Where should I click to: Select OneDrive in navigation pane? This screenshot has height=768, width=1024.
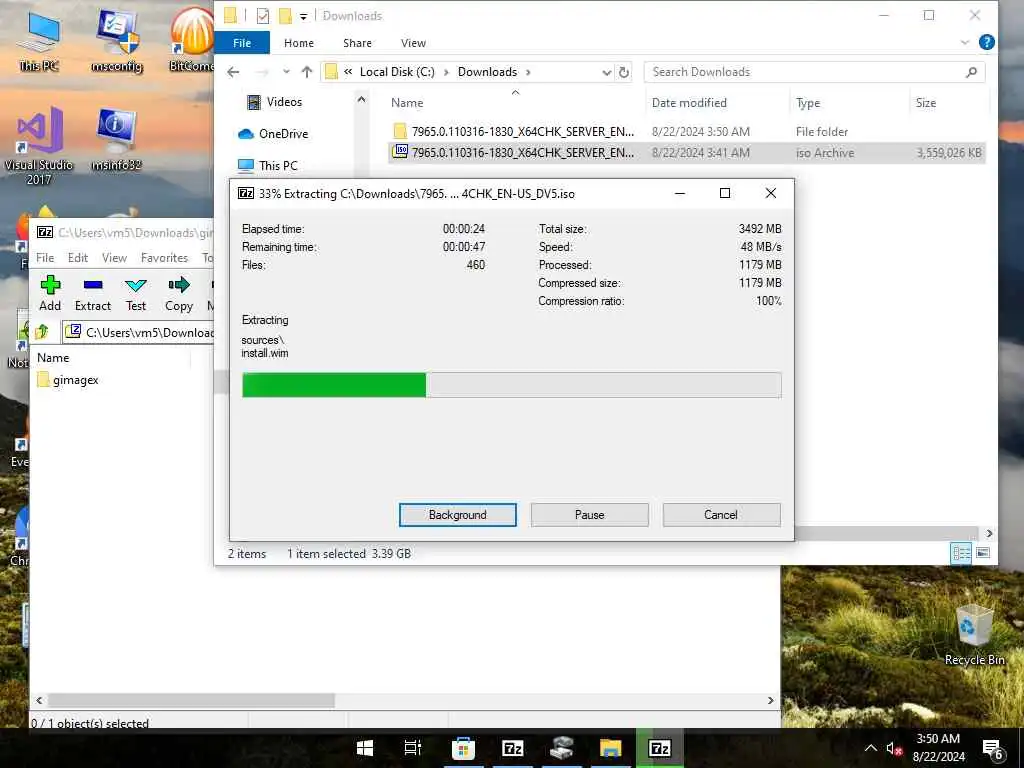[273, 134]
